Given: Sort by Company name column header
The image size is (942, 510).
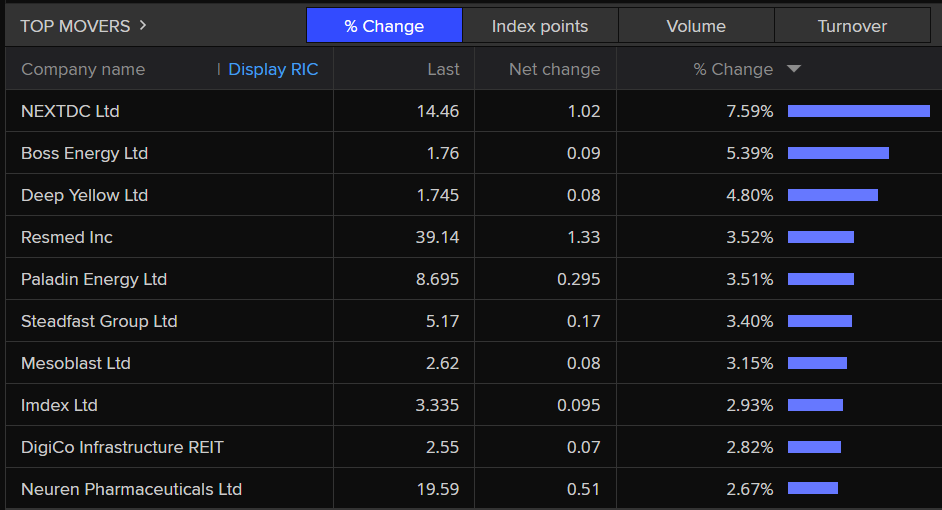Looking at the screenshot, I should click(83, 69).
